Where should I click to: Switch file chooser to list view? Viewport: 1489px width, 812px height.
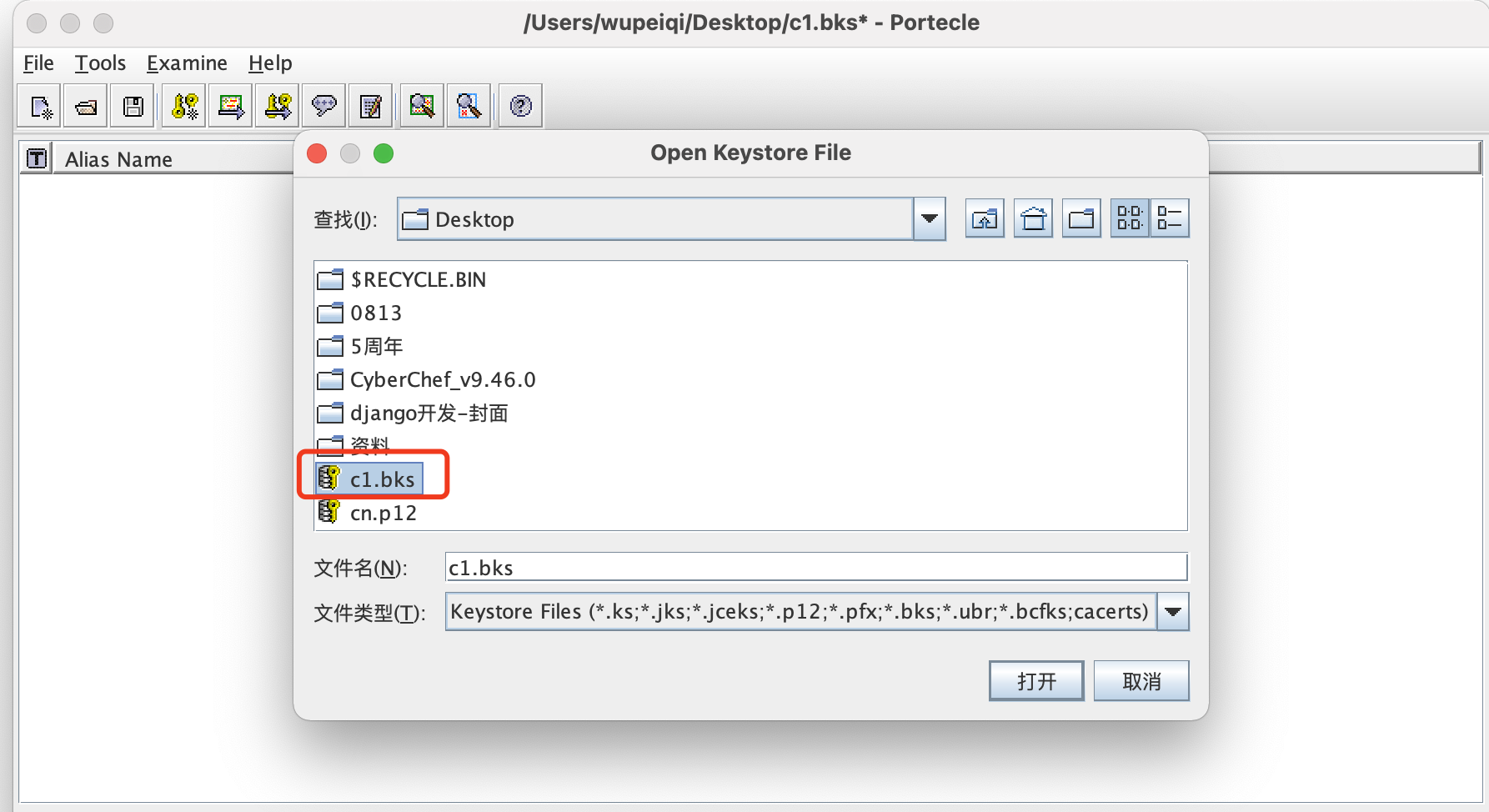pyautogui.click(x=1130, y=218)
